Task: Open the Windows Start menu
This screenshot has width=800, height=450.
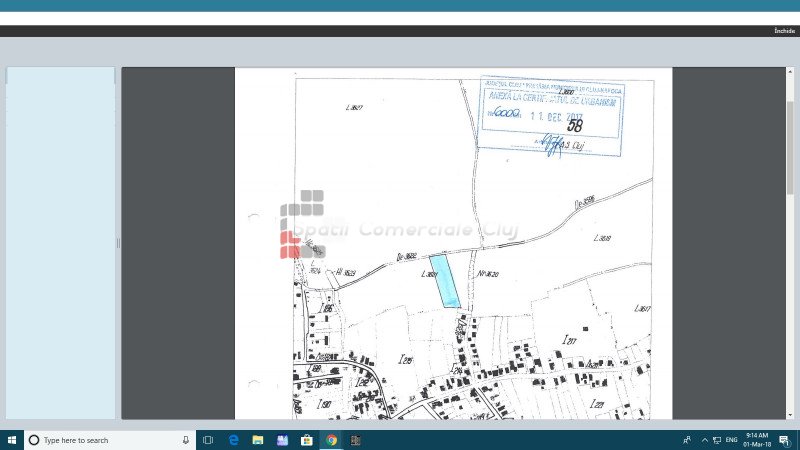Action: point(11,440)
